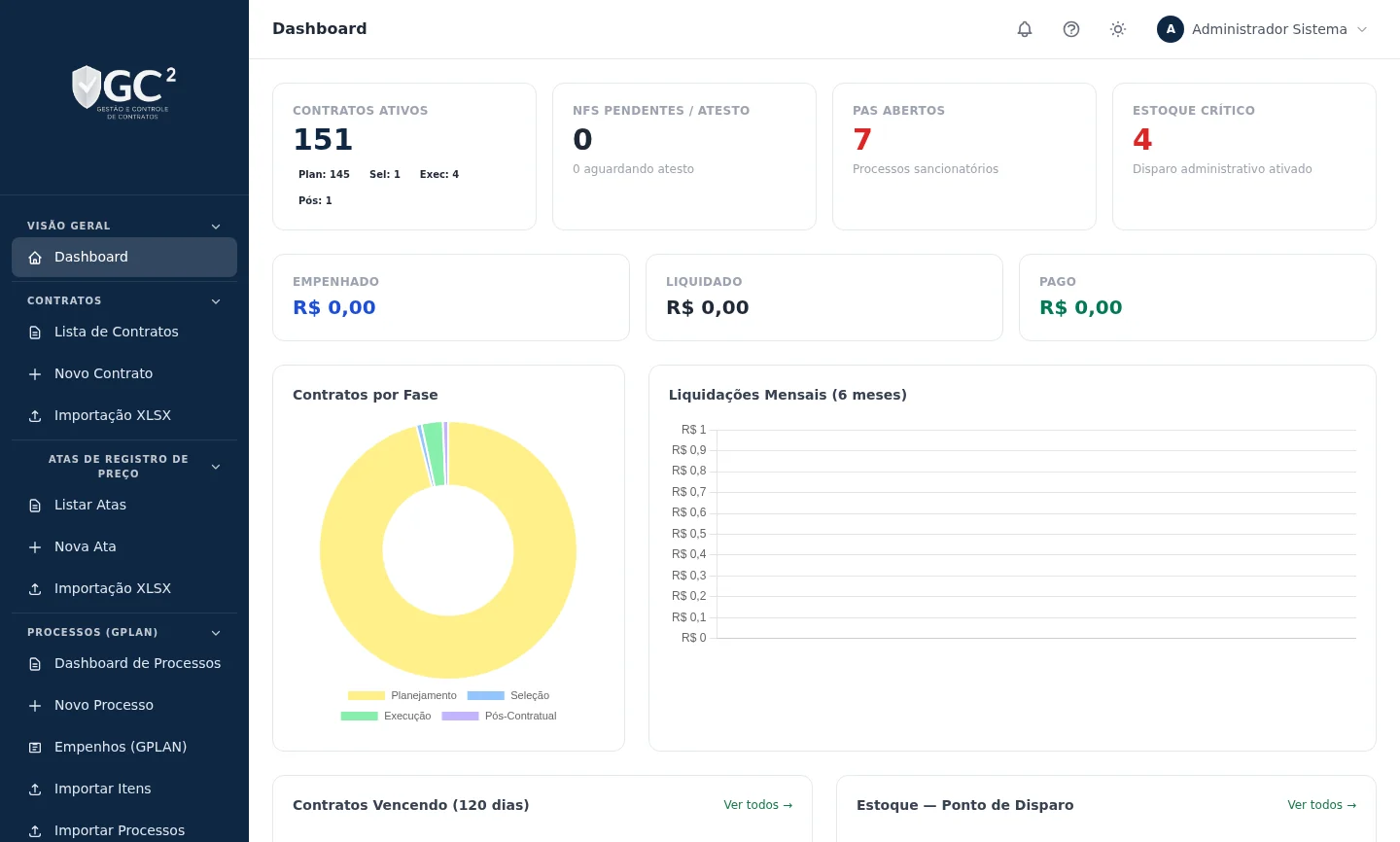Click the Empenhos (GPLAN) list icon

click(35, 748)
